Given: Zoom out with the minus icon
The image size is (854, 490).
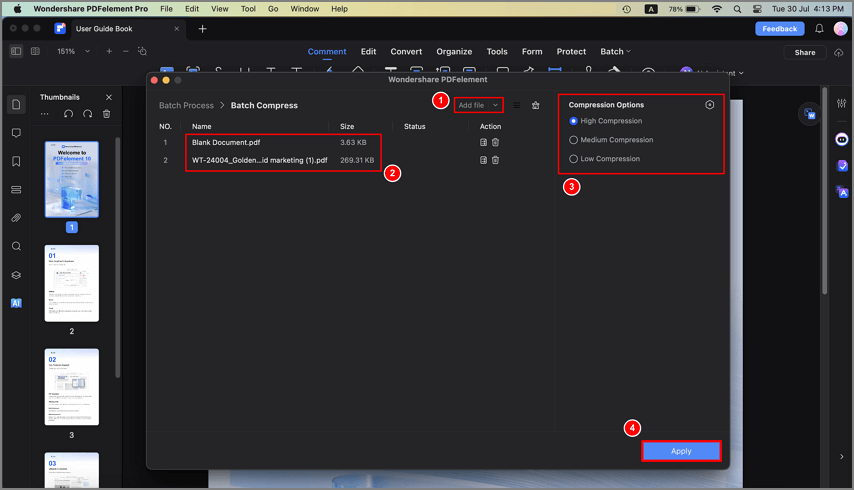Looking at the screenshot, I should [x=126, y=51].
